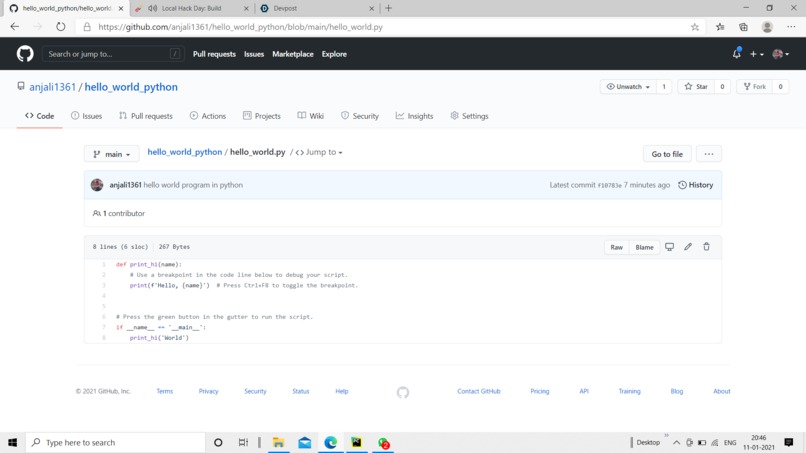This screenshot has width=806, height=453.
Task: Expand the Jump to dropdown
Action: click(319, 152)
